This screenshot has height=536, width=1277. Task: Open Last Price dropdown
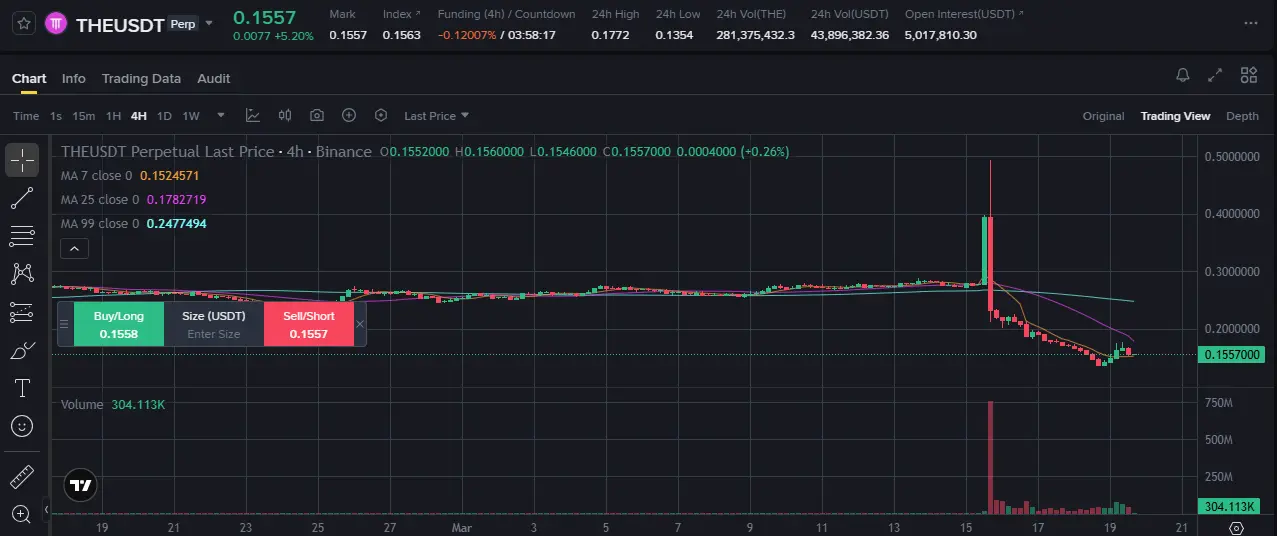436,116
